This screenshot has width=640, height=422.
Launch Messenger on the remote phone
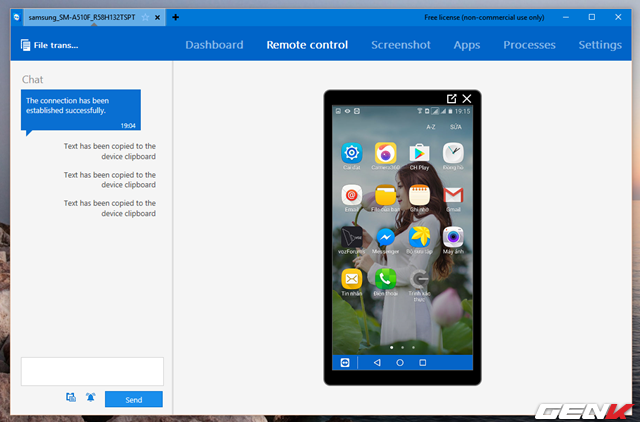pos(385,237)
